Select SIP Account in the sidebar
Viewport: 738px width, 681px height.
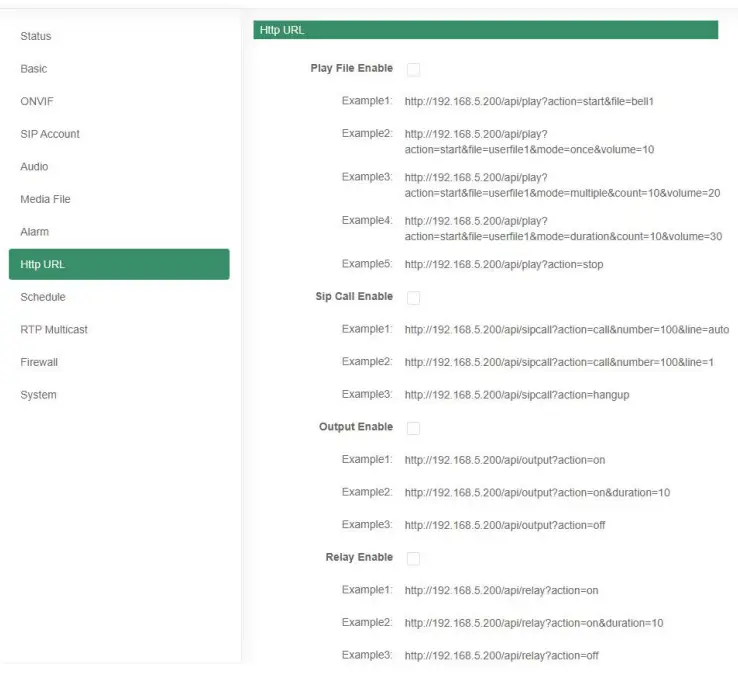point(50,134)
